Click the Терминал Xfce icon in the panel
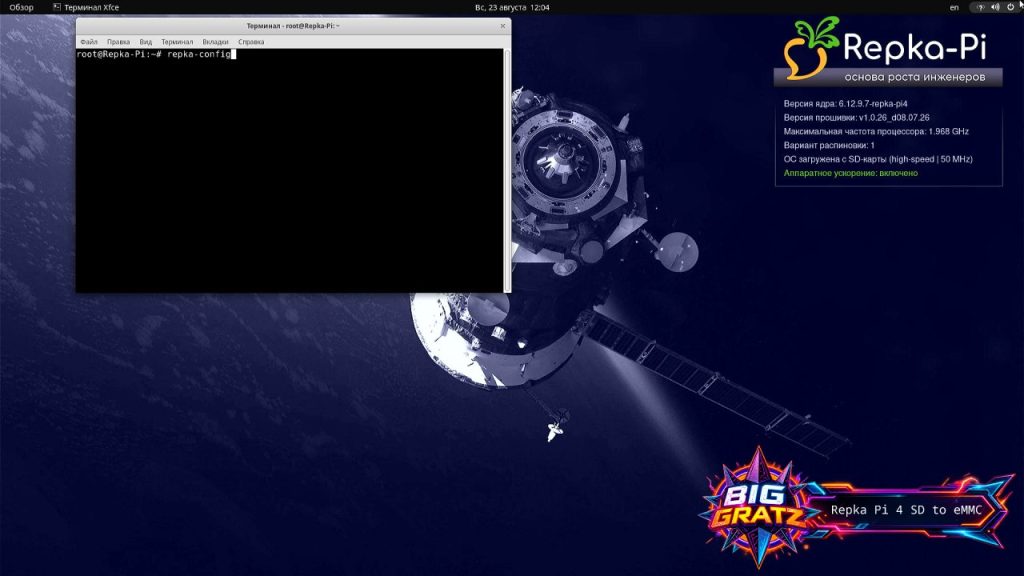 57,7
